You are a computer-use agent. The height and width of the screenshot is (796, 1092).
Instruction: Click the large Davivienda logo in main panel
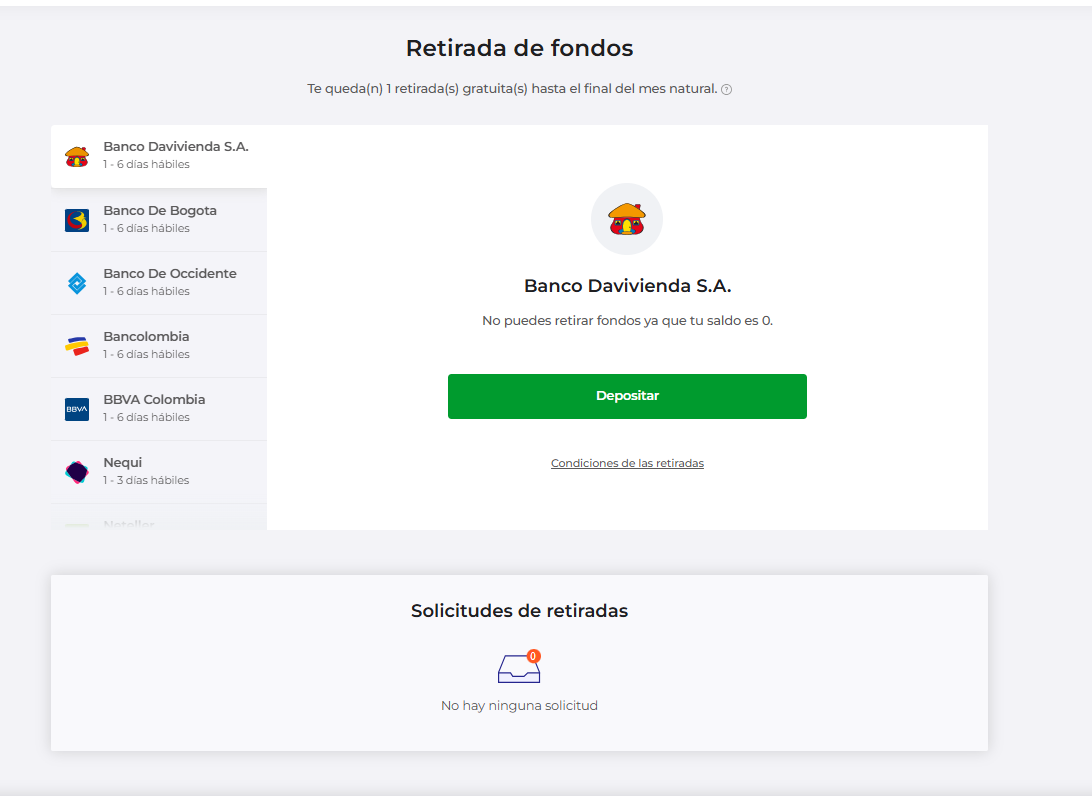[627, 218]
